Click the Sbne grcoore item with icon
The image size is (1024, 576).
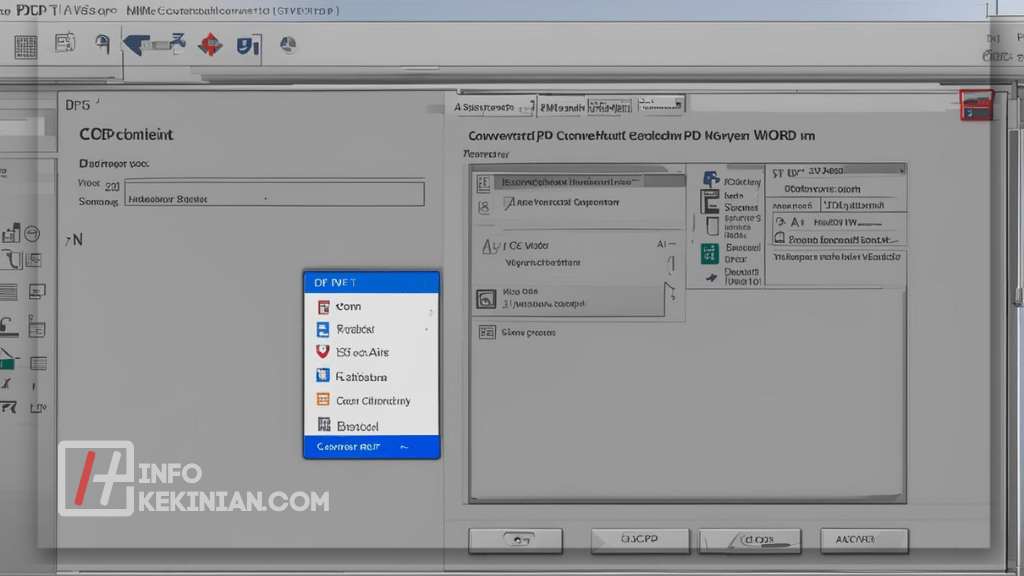click(520, 332)
